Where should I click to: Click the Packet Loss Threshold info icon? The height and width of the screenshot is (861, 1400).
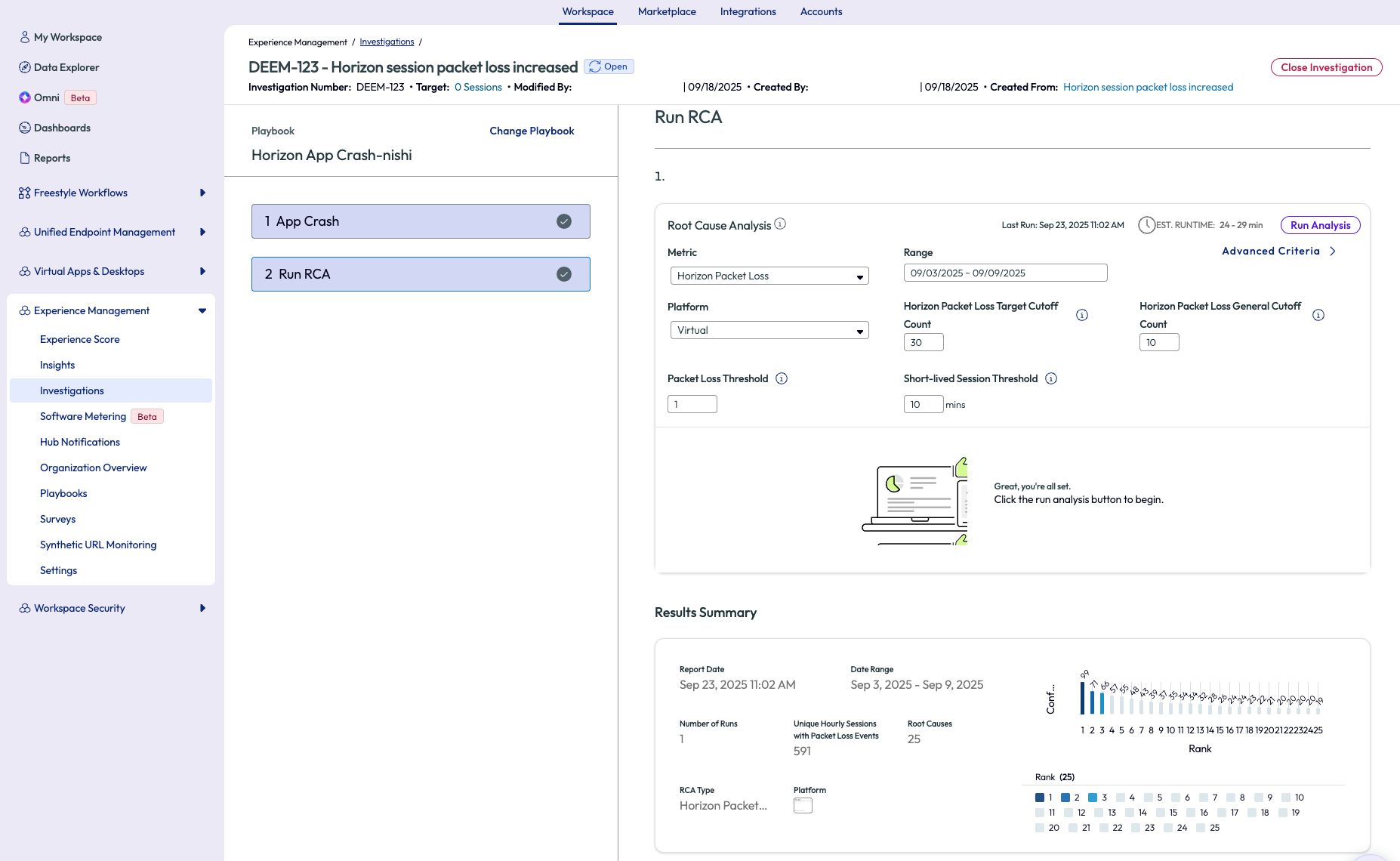pyautogui.click(x=782, y=378)
